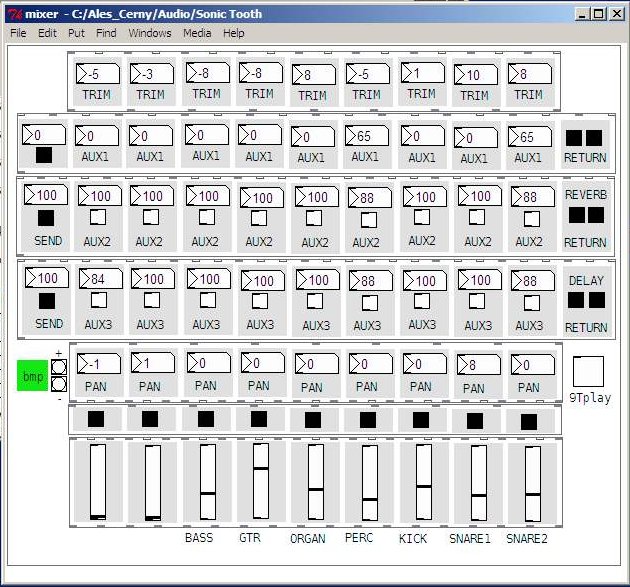Click AUX1 box showing 65 in PERC column
The height and width of the screenshot is (587, 630).
point(367,136)
